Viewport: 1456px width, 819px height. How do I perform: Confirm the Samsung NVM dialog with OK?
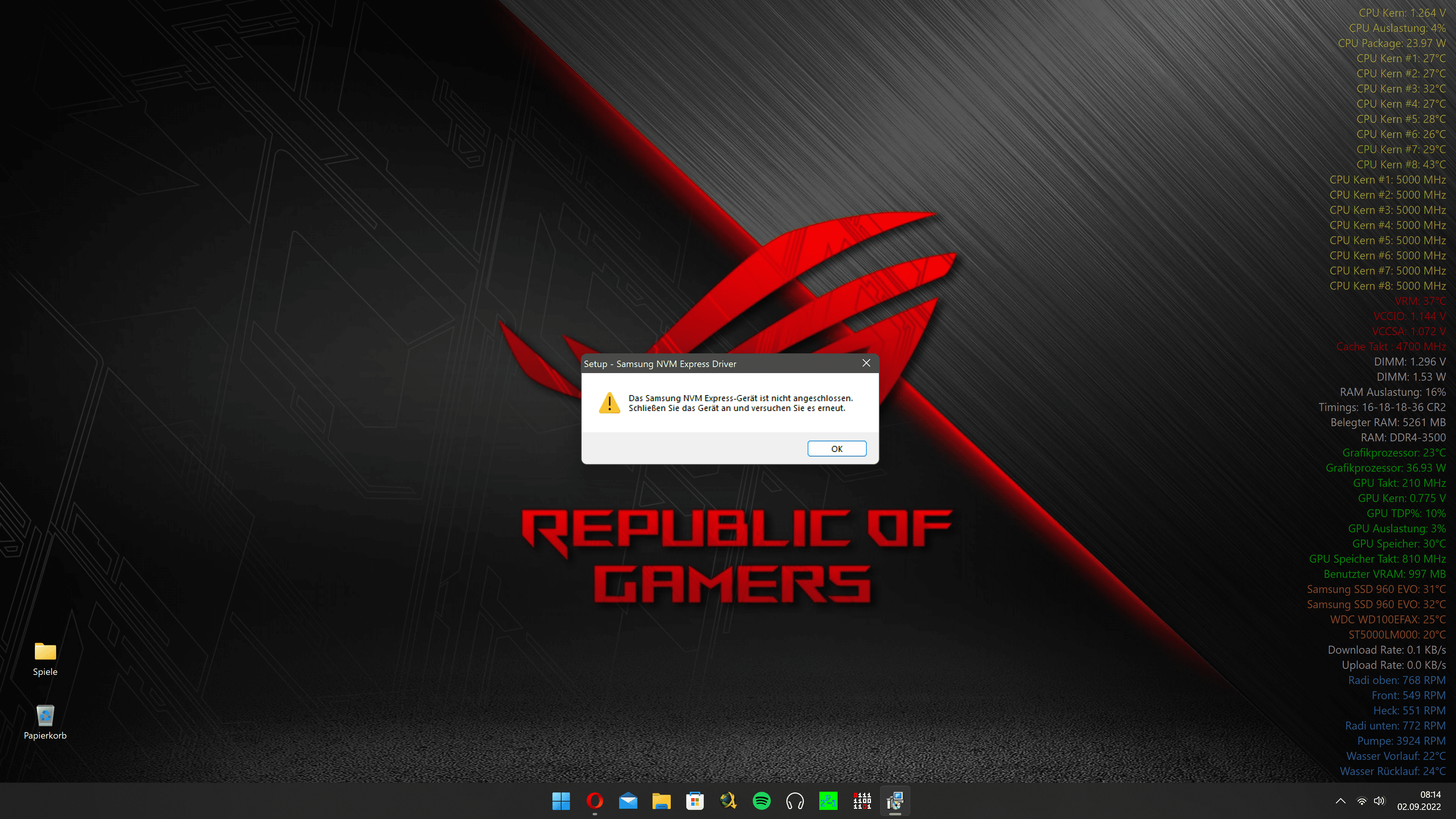[x=836, y=448]
